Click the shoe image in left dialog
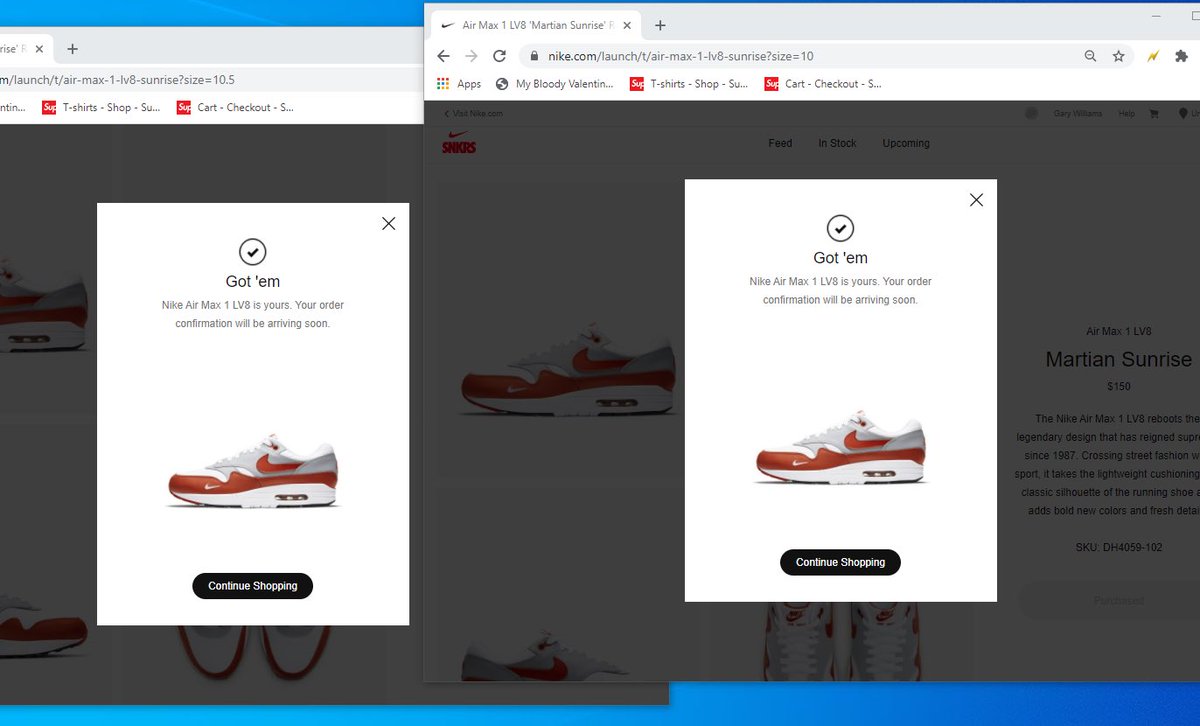The width and height of the screenshot is (1200, 726). coord(252,471)
